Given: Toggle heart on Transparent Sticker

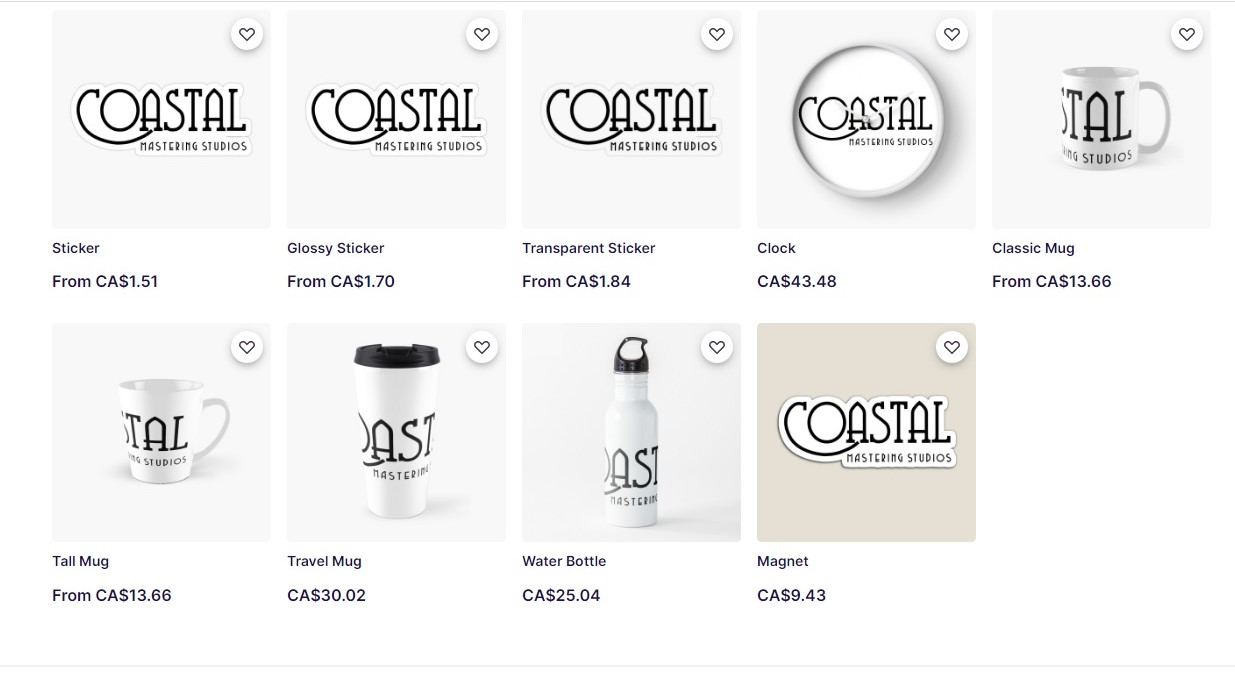Looking at the screenshot, I should (x=717, y=34).
